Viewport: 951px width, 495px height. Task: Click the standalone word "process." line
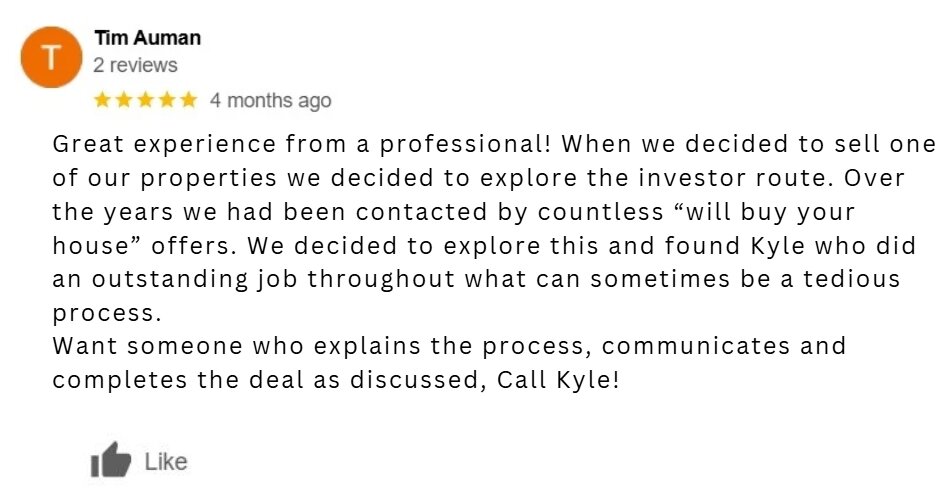107,314
